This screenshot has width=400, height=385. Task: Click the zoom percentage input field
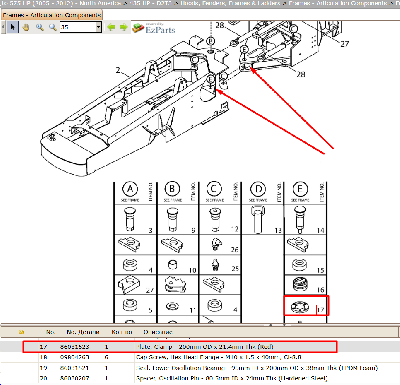click(78, 27)
